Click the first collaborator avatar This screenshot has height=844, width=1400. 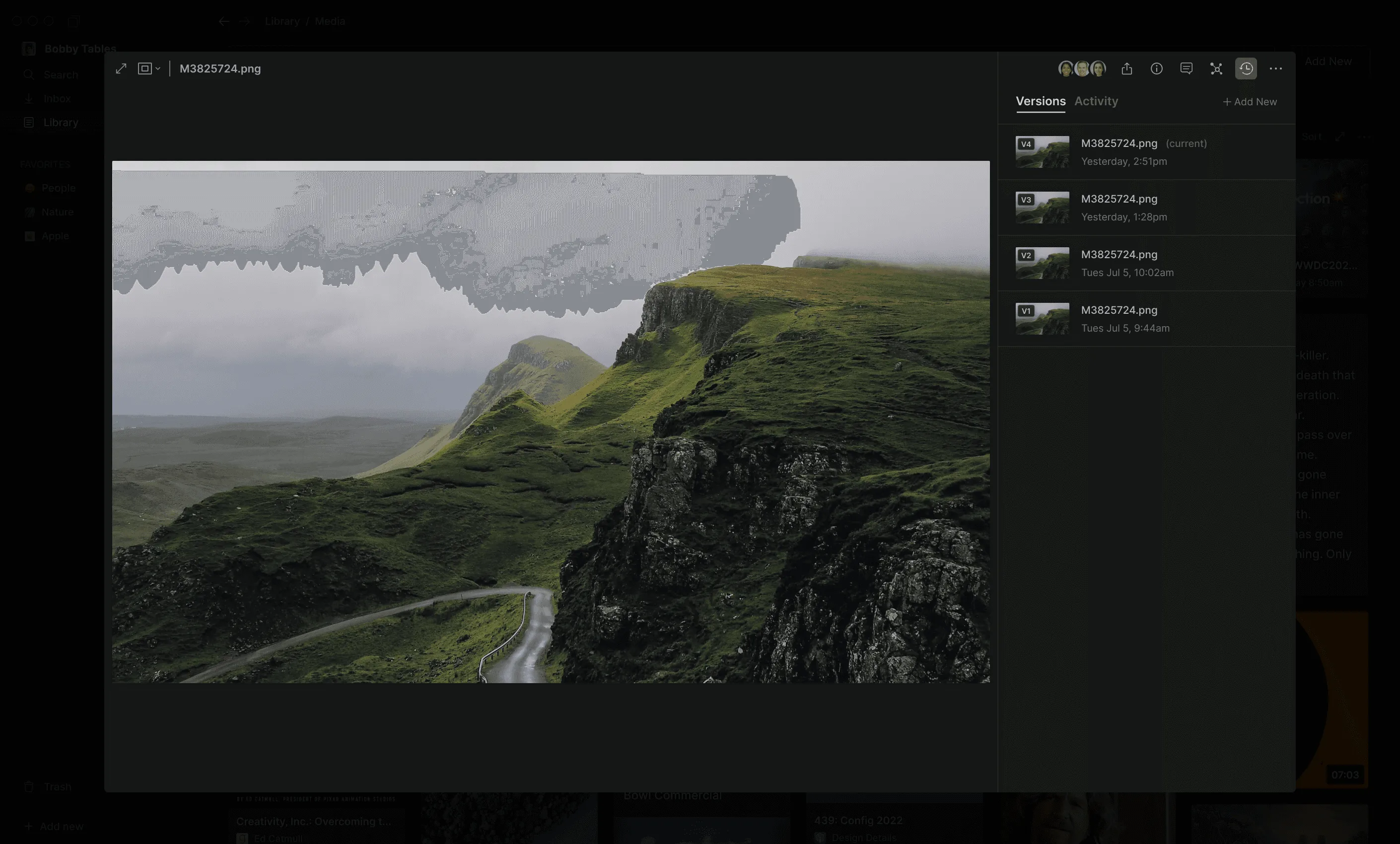click(1066, 69)
